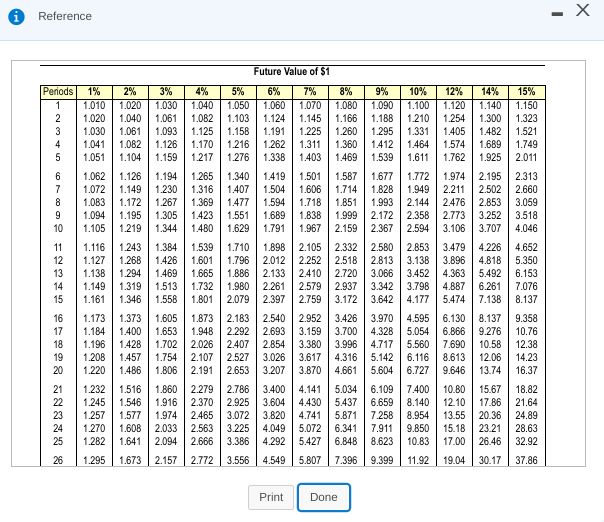604x522 pixels.
Task: Click the Done button
Action: pyautogui.click(x=324, y=497)
